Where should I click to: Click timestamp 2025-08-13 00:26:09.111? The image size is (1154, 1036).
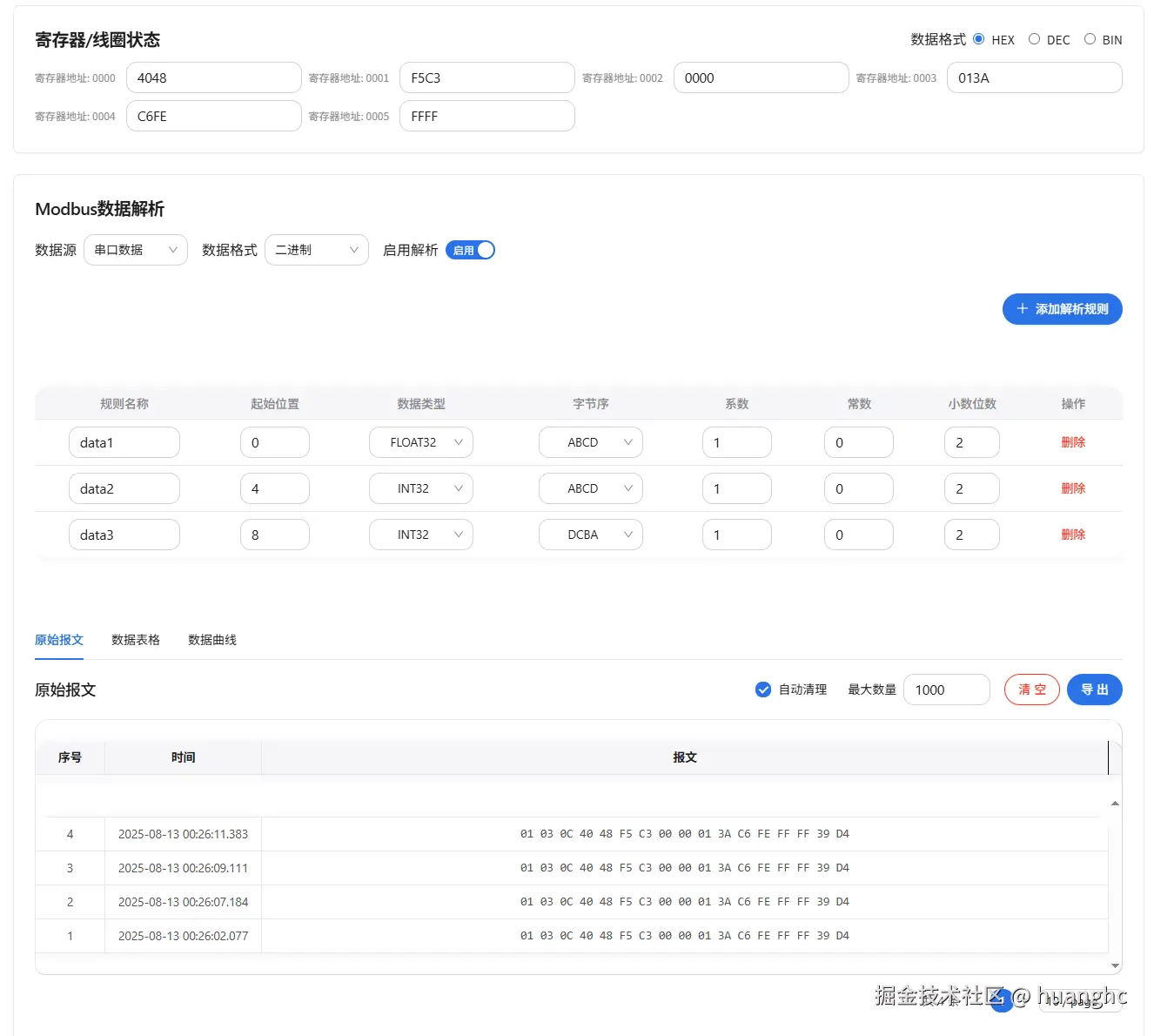[183, 868]
